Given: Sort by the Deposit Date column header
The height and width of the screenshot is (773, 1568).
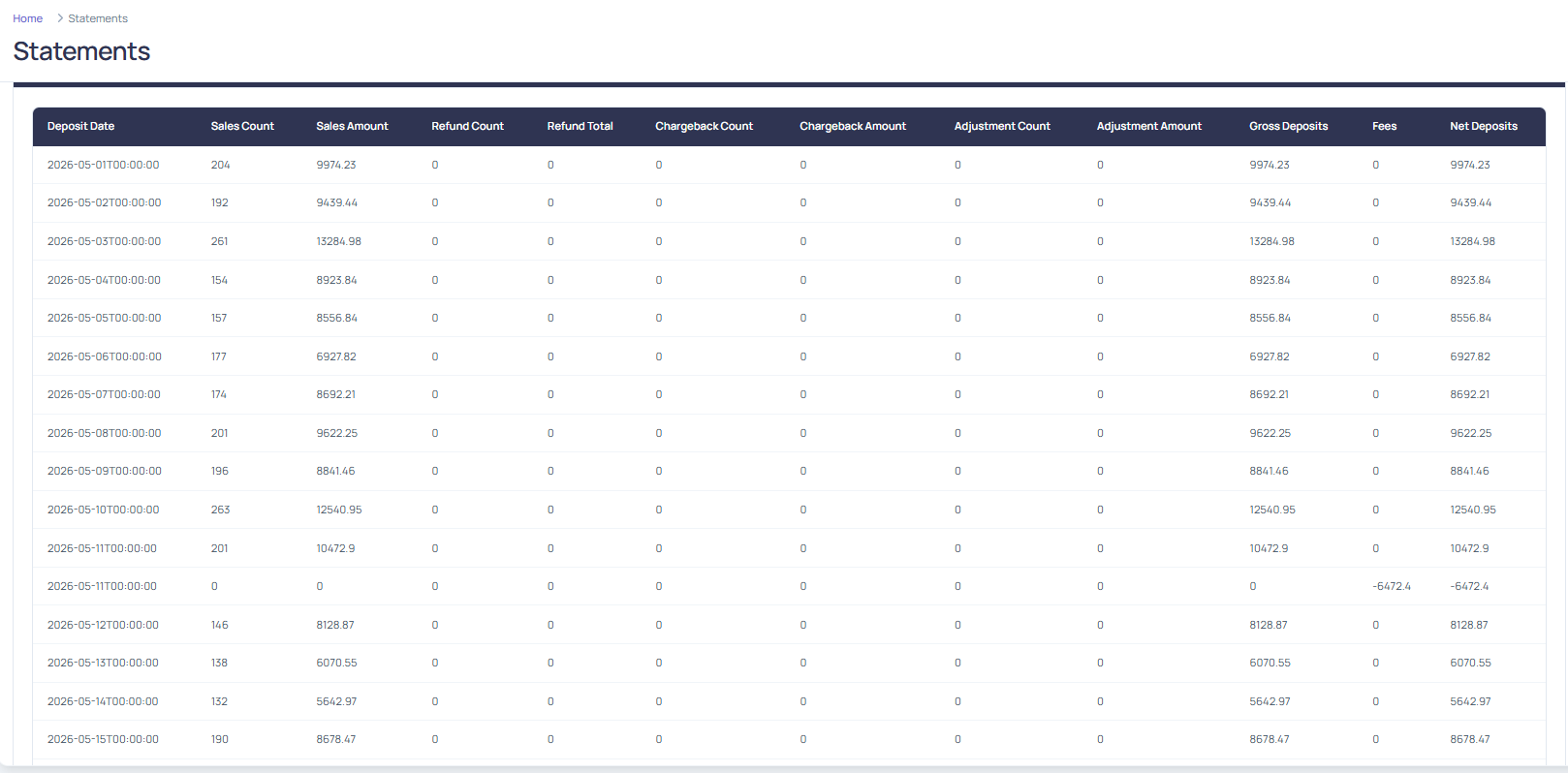Looking at the screenshot, I should pos(80,126).
